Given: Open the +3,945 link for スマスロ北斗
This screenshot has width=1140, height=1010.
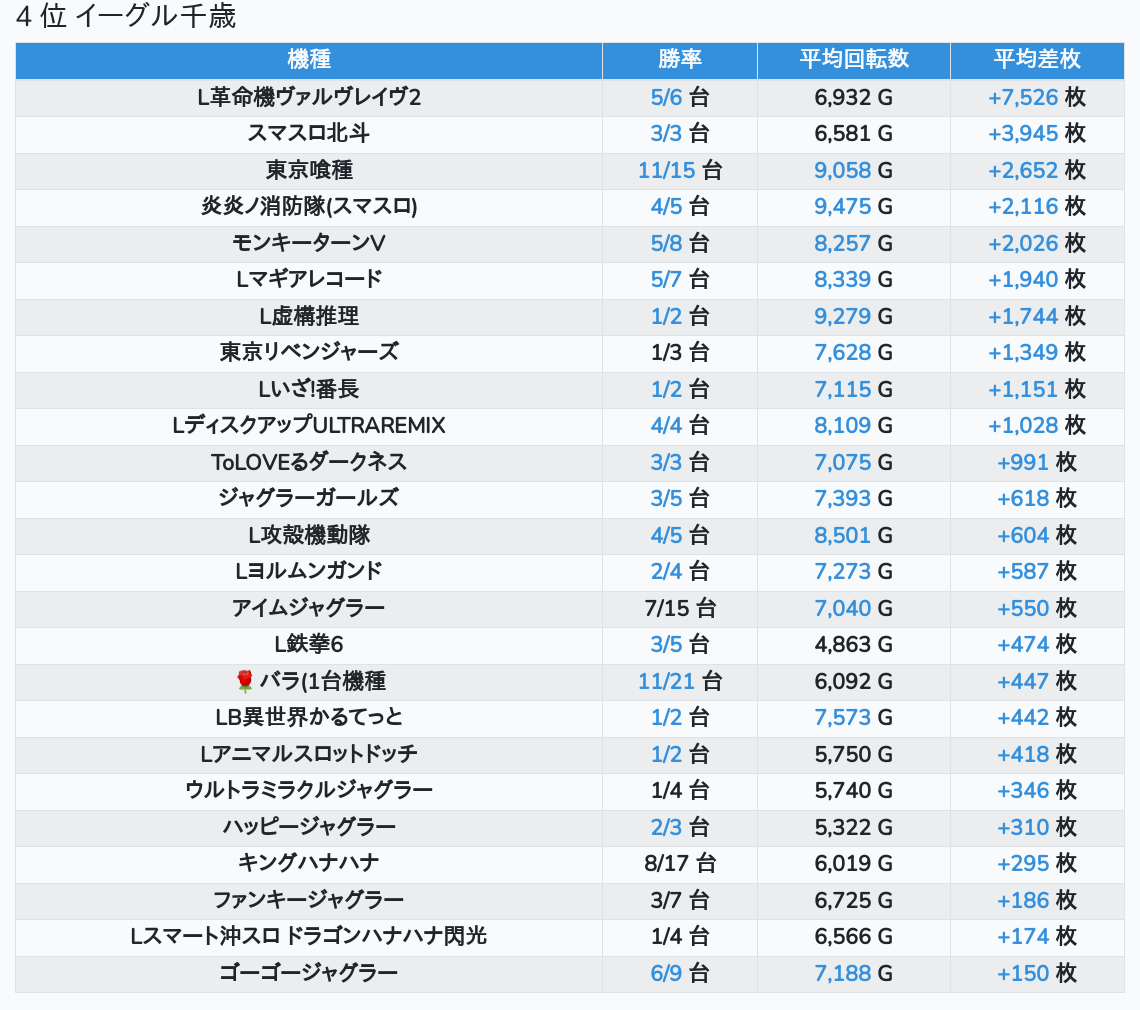Looking at the screenshot, I should [1022, 134].
